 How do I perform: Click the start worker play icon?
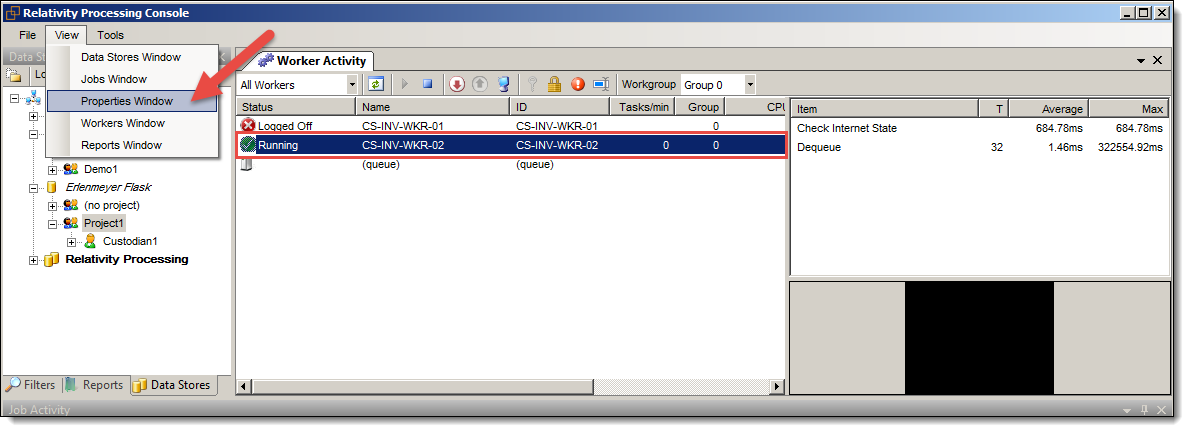(404, 84)
